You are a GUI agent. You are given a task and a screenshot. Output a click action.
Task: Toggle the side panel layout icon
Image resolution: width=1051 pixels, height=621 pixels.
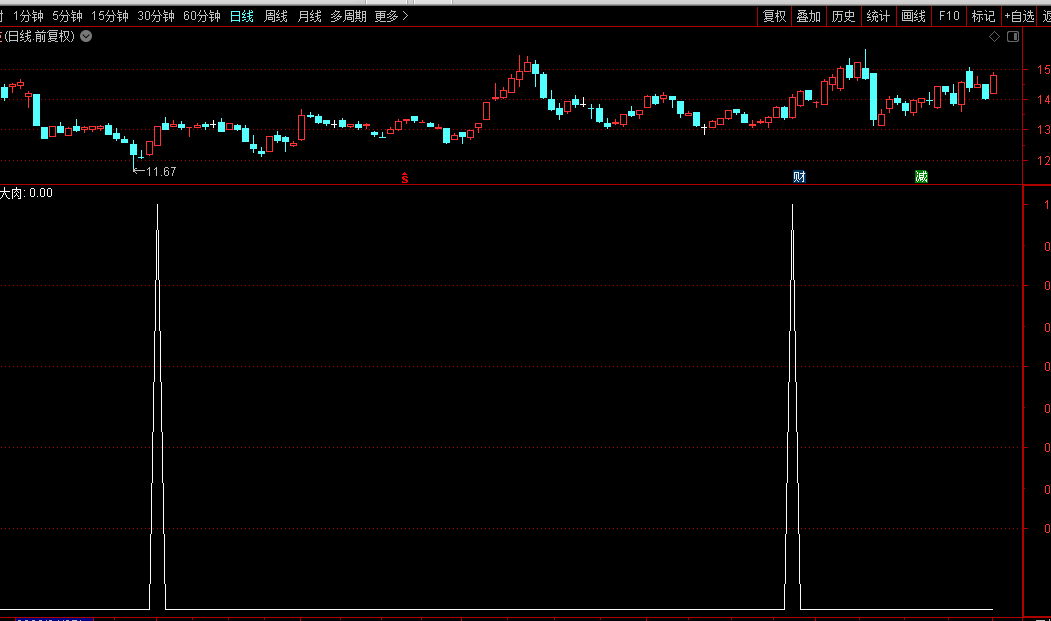pyautogui.click(x=1013, y=37)
